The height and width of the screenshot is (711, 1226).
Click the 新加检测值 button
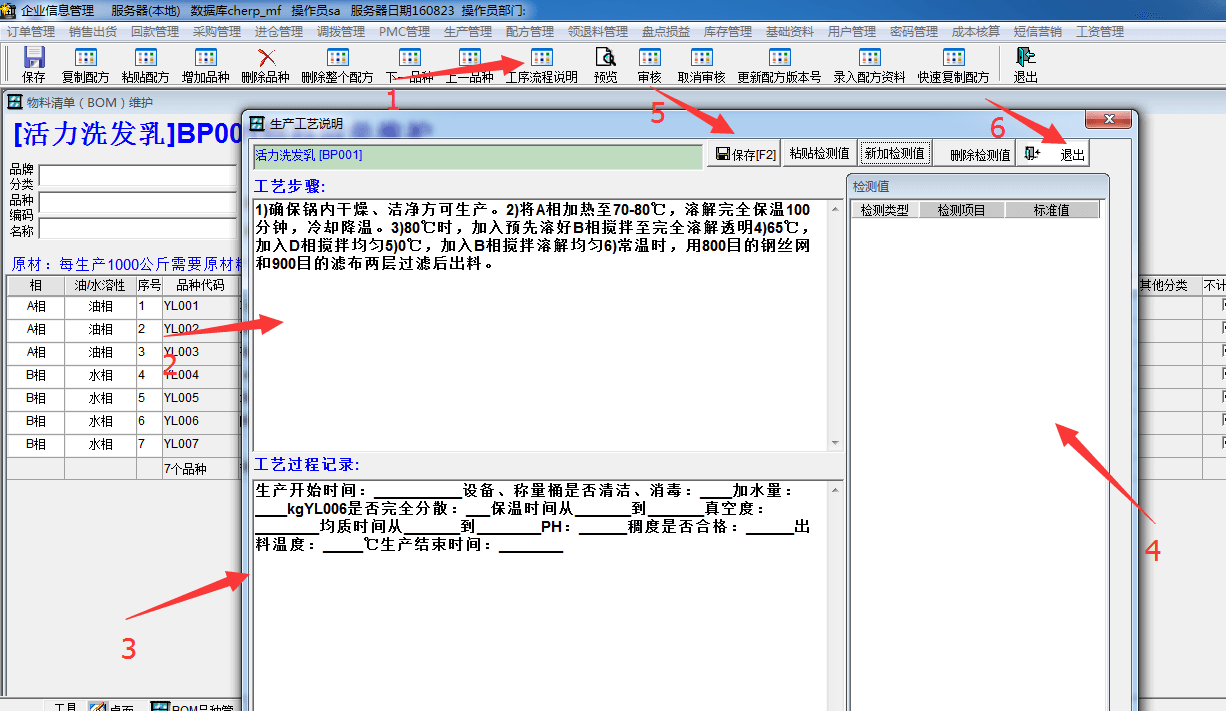point(897,154)
